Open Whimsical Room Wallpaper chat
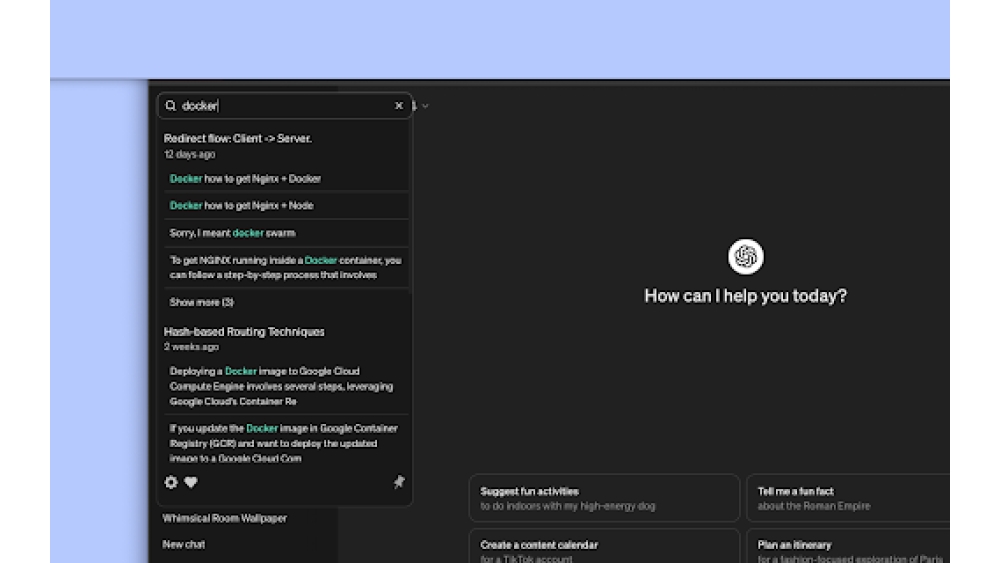The width and height of the screenshot is (1000, 563). pyautogui.click(x=224, y=518)
